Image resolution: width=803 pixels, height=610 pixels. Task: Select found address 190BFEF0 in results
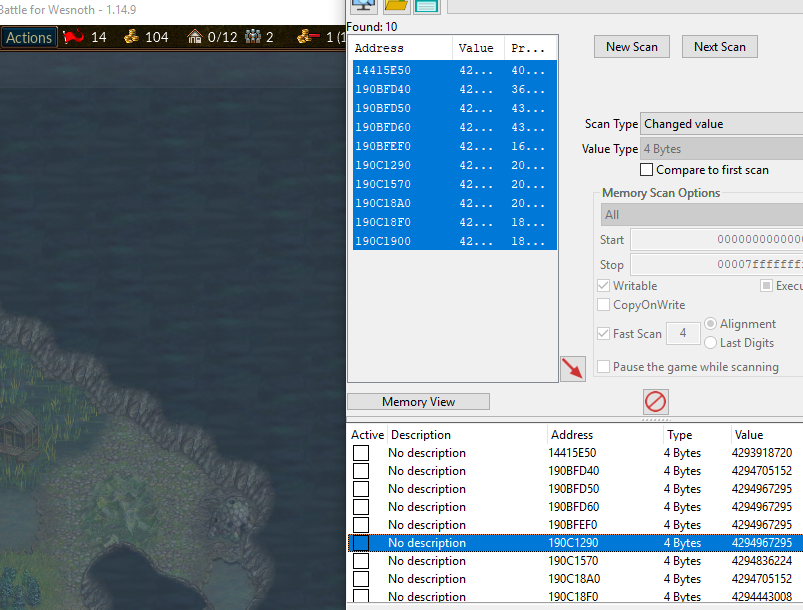pyautogui.click(x=454, y=146)
